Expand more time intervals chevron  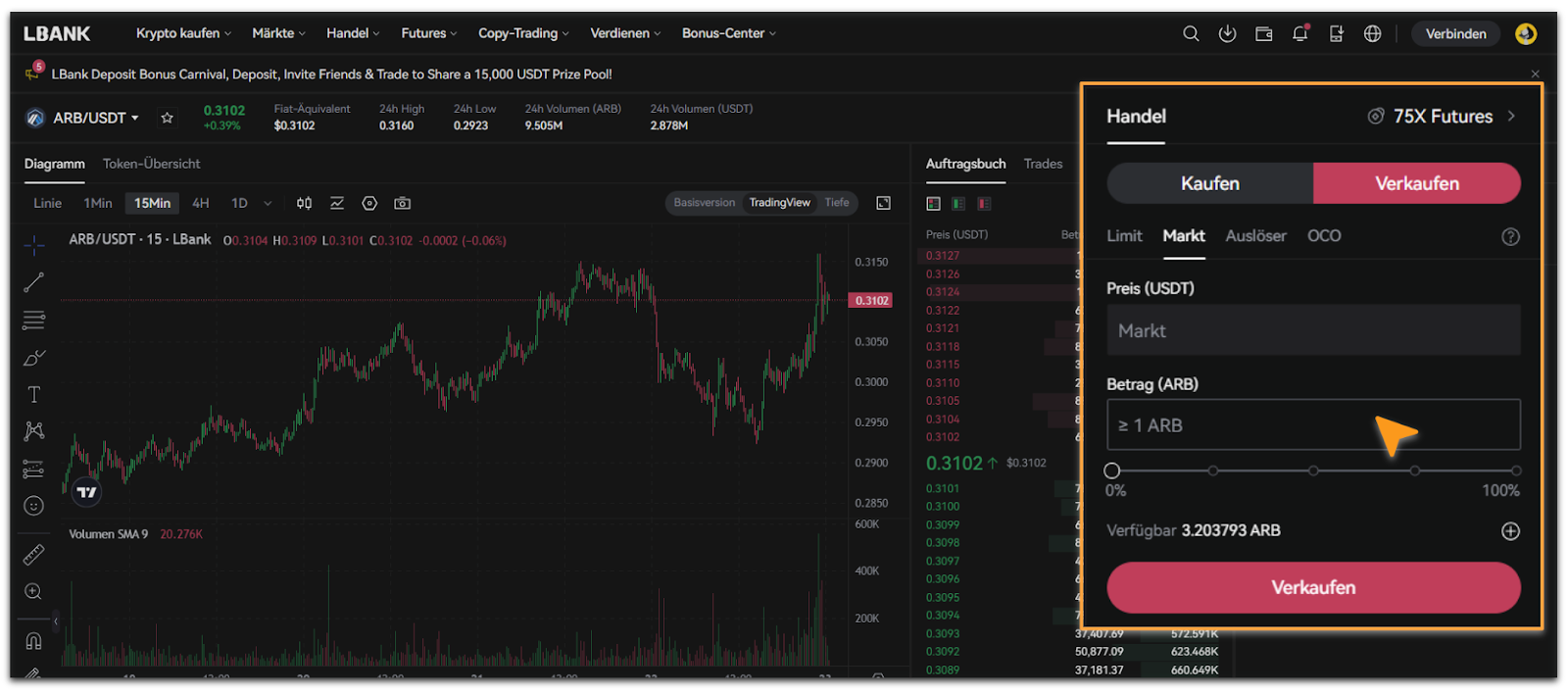click(268, 203)
